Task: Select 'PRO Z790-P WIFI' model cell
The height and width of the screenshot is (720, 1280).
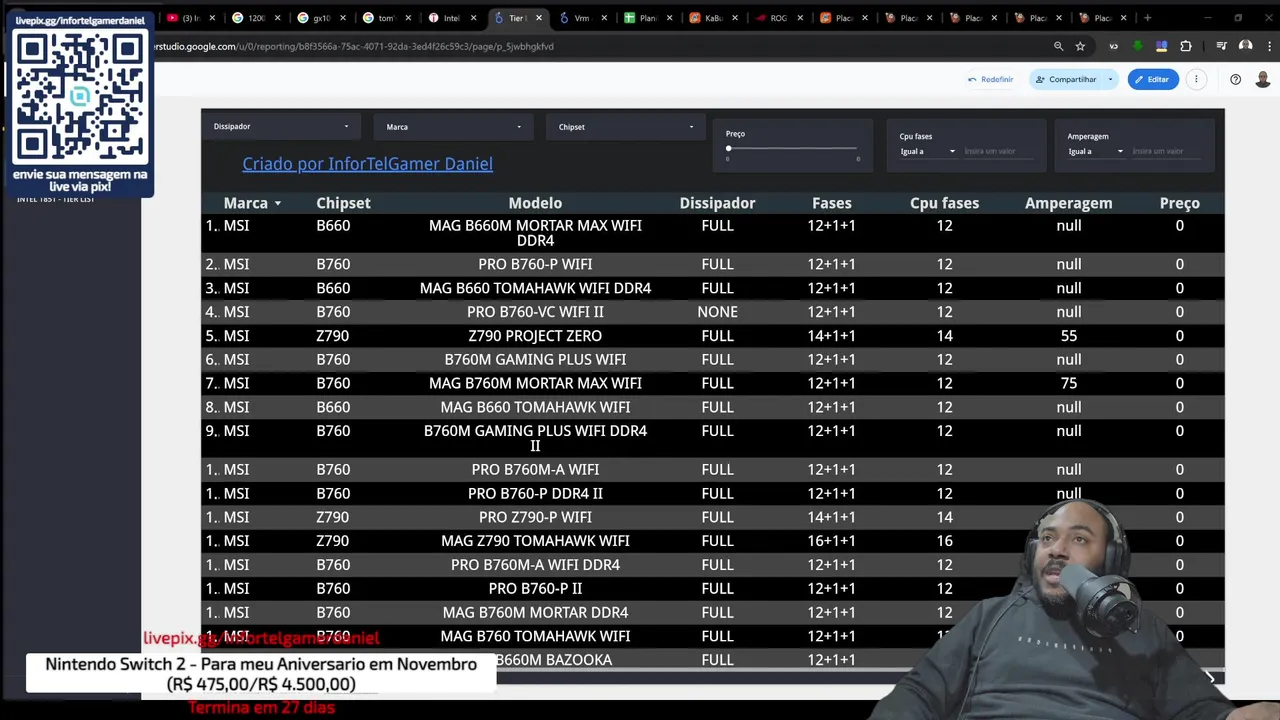Action: (535, 517)
